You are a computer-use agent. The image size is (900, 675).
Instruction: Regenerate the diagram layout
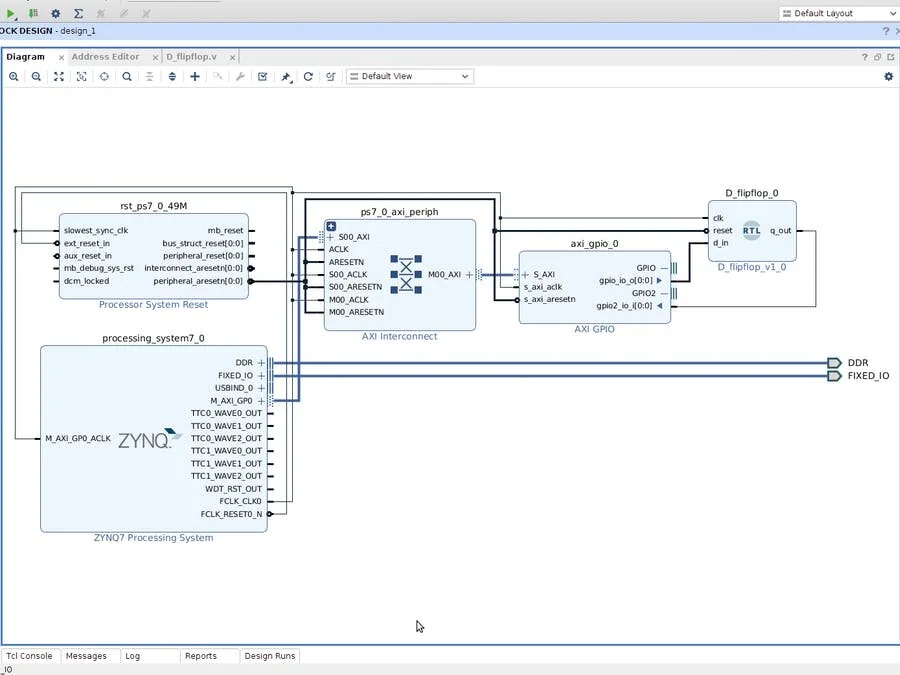[307, 76]
